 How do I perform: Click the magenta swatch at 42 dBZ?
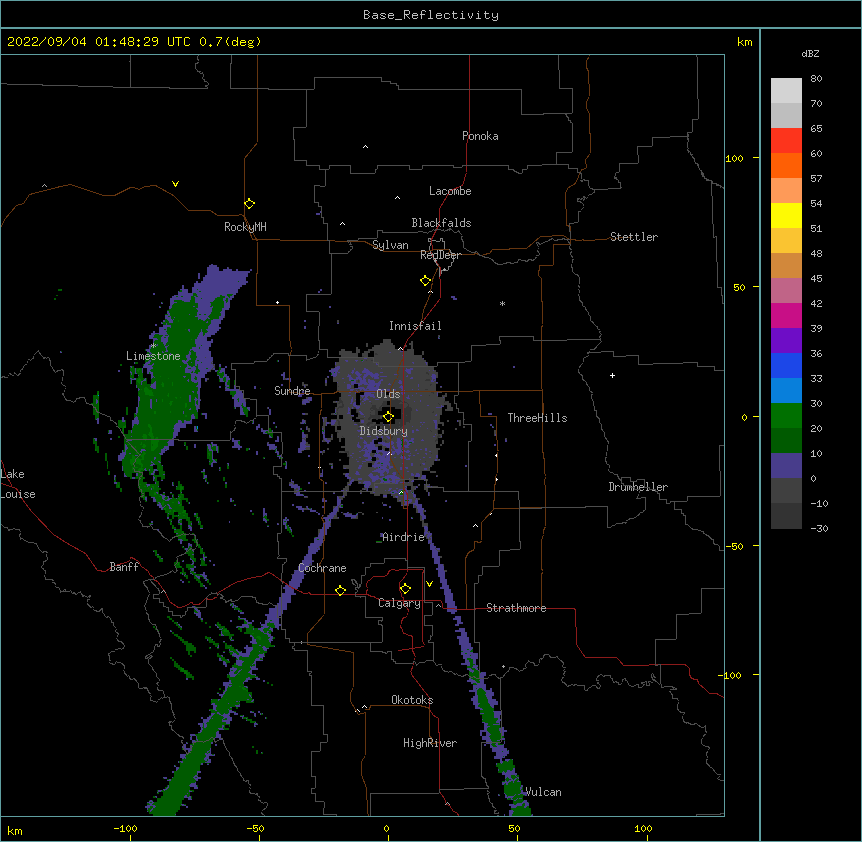tap(786, 315)
